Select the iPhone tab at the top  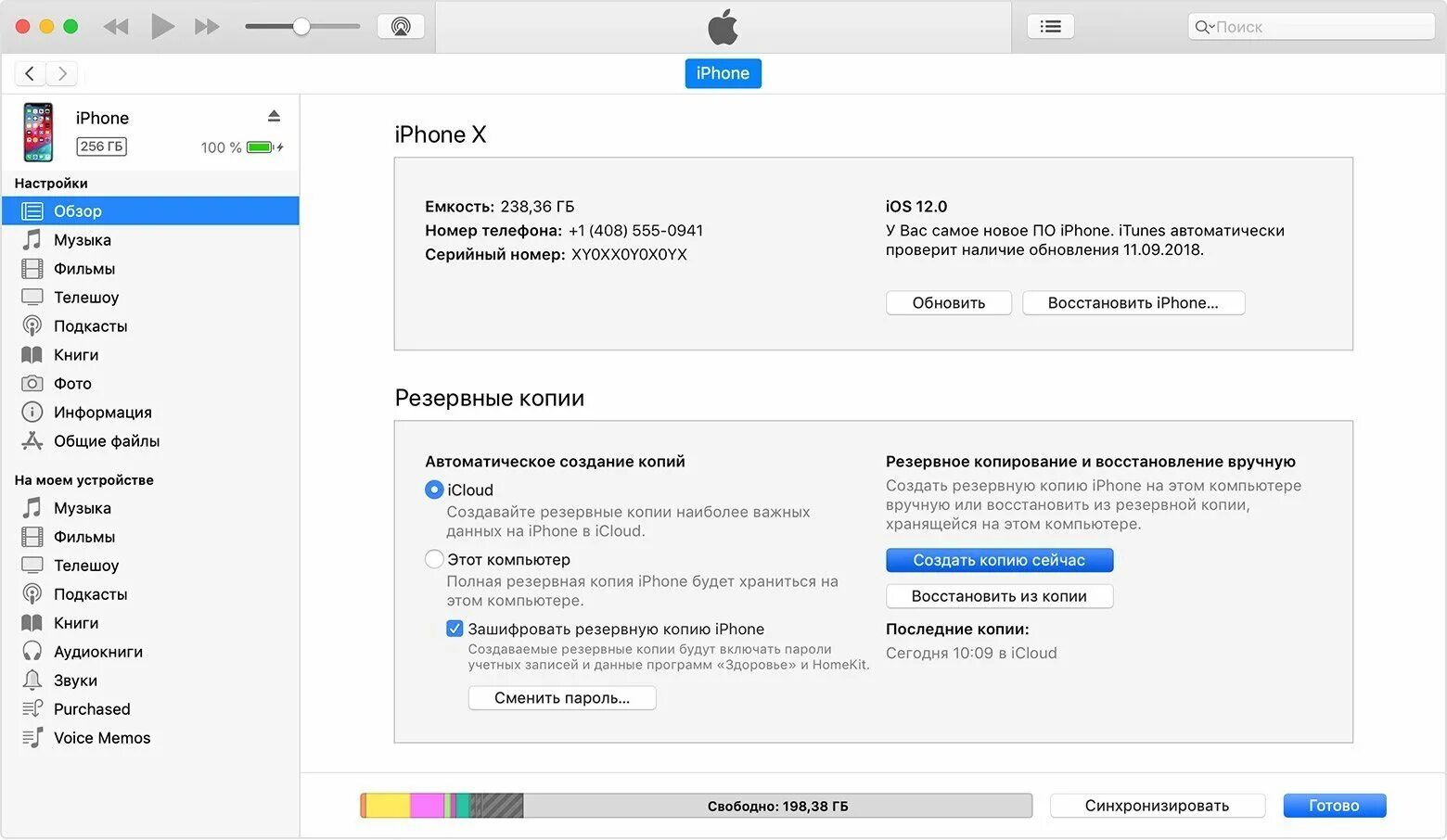tap(723, 73)
